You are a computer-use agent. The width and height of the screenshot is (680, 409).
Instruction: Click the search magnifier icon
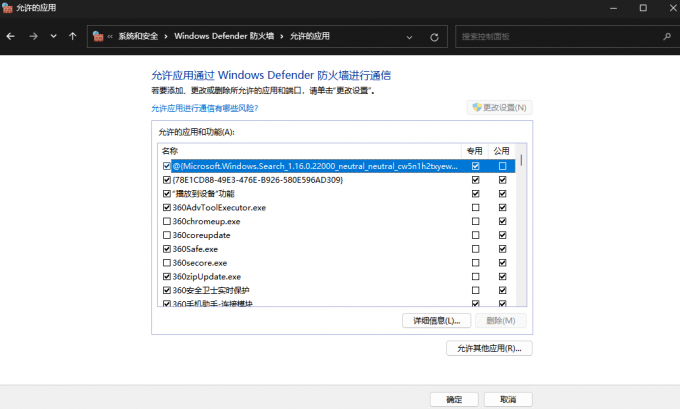667,37
